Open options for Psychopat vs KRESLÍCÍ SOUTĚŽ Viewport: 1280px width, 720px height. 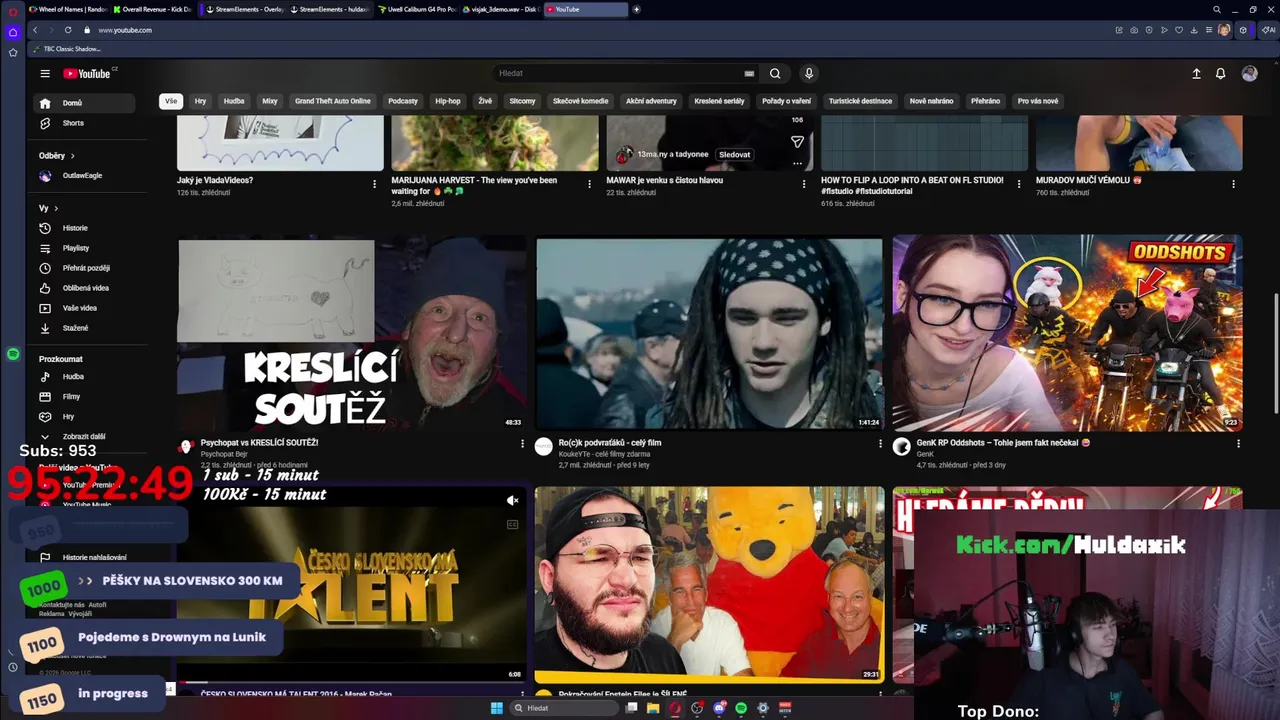522,444
